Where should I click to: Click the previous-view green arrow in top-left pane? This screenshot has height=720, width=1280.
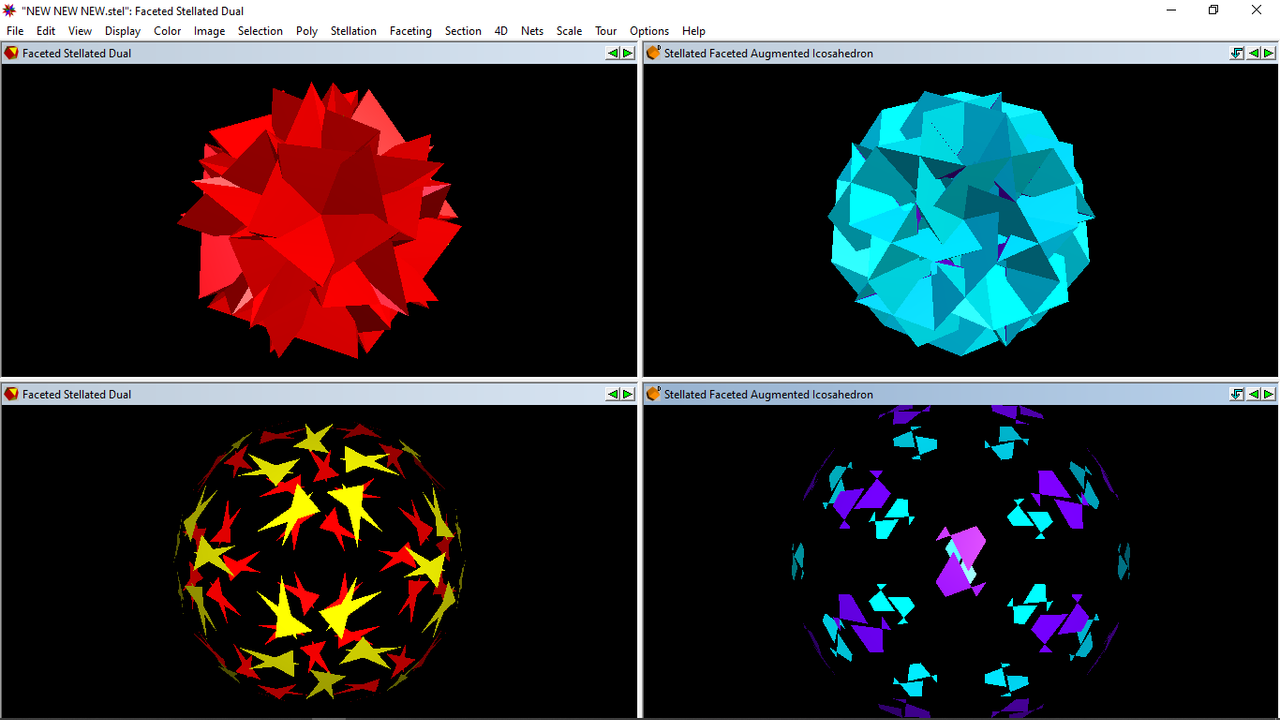click(x=613, y=53)
